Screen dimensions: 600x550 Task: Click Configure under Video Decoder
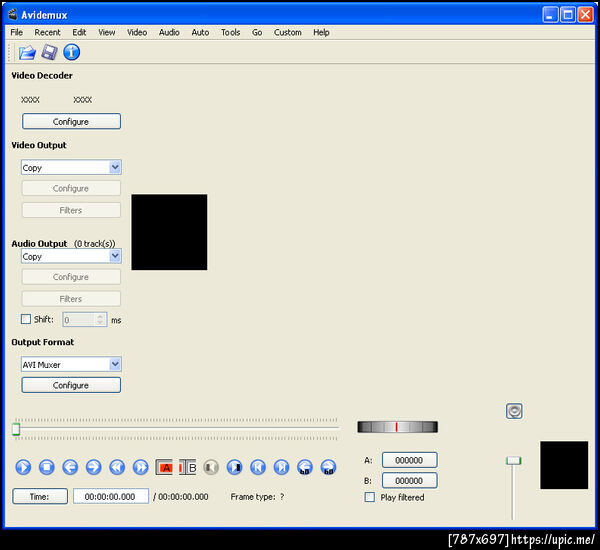(x=71, y=122)
